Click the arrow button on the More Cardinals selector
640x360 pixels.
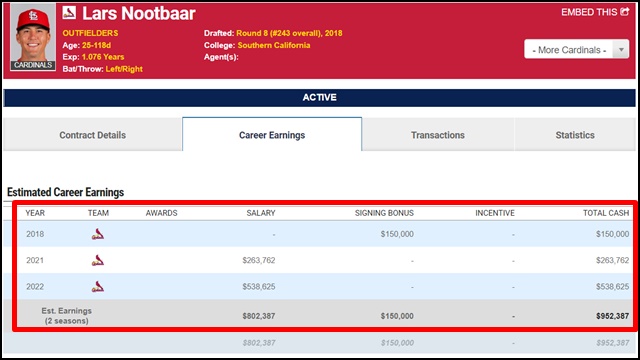click(x=621, y=50)
